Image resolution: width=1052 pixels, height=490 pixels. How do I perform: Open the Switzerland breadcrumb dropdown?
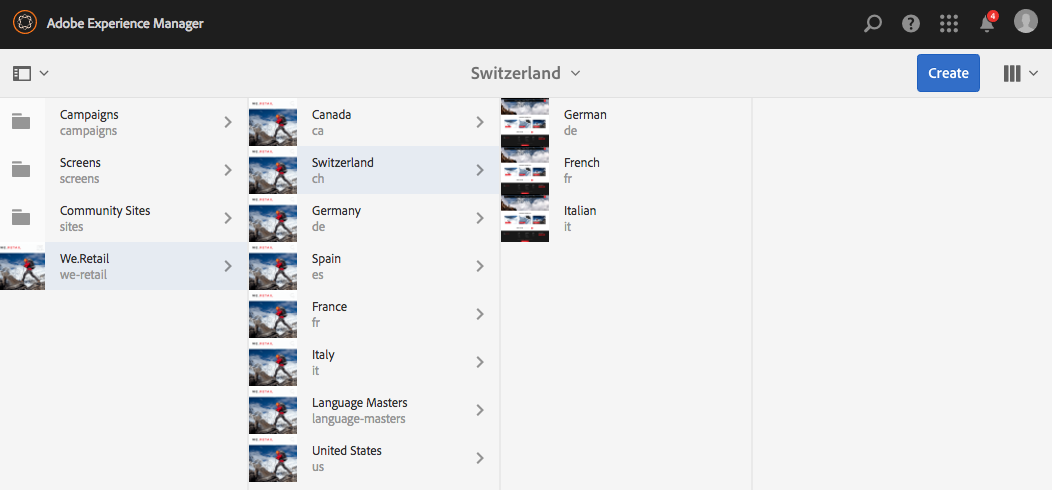tap(525, 73)
